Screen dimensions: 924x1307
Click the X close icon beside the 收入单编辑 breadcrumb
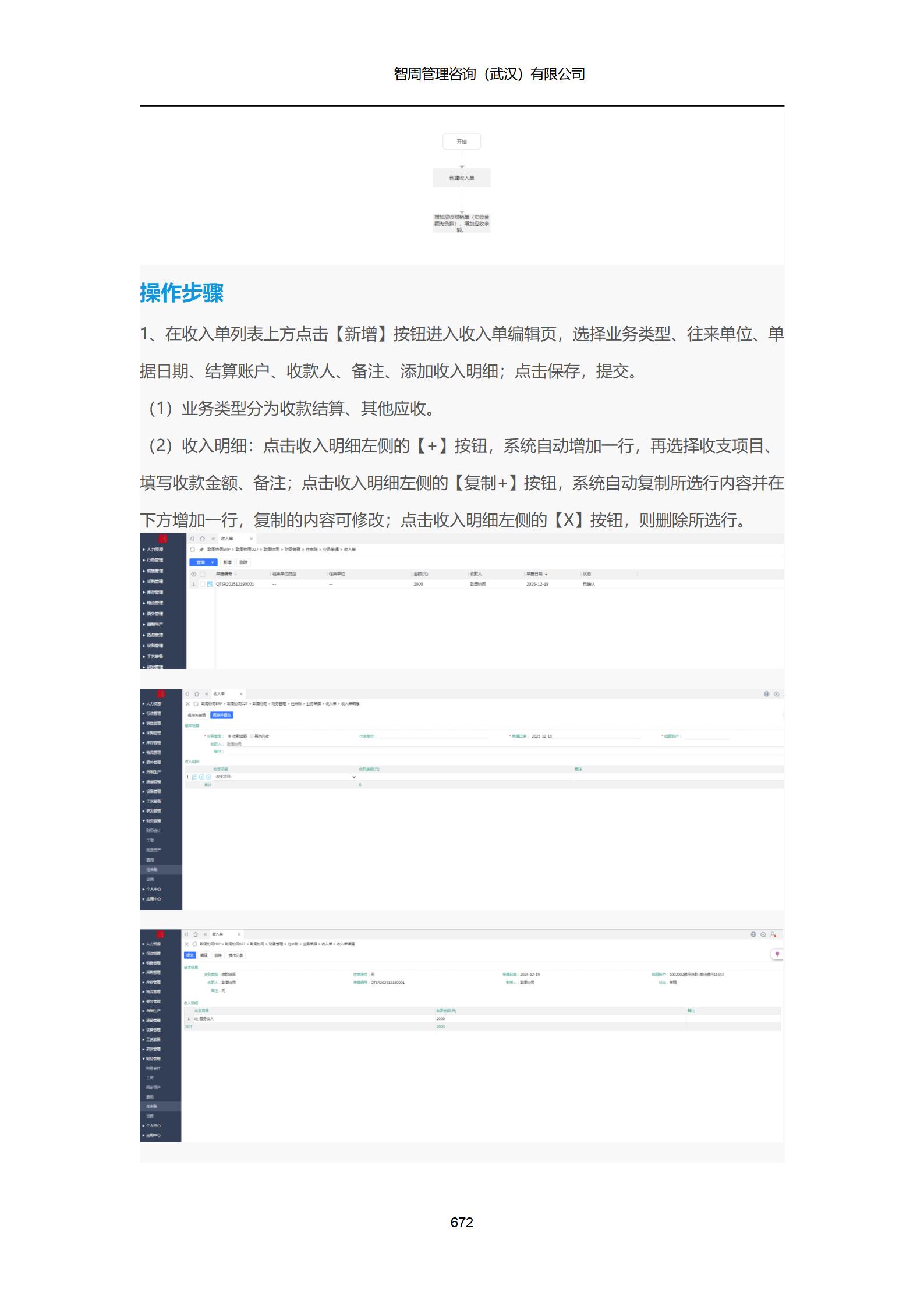coord(187,704)
